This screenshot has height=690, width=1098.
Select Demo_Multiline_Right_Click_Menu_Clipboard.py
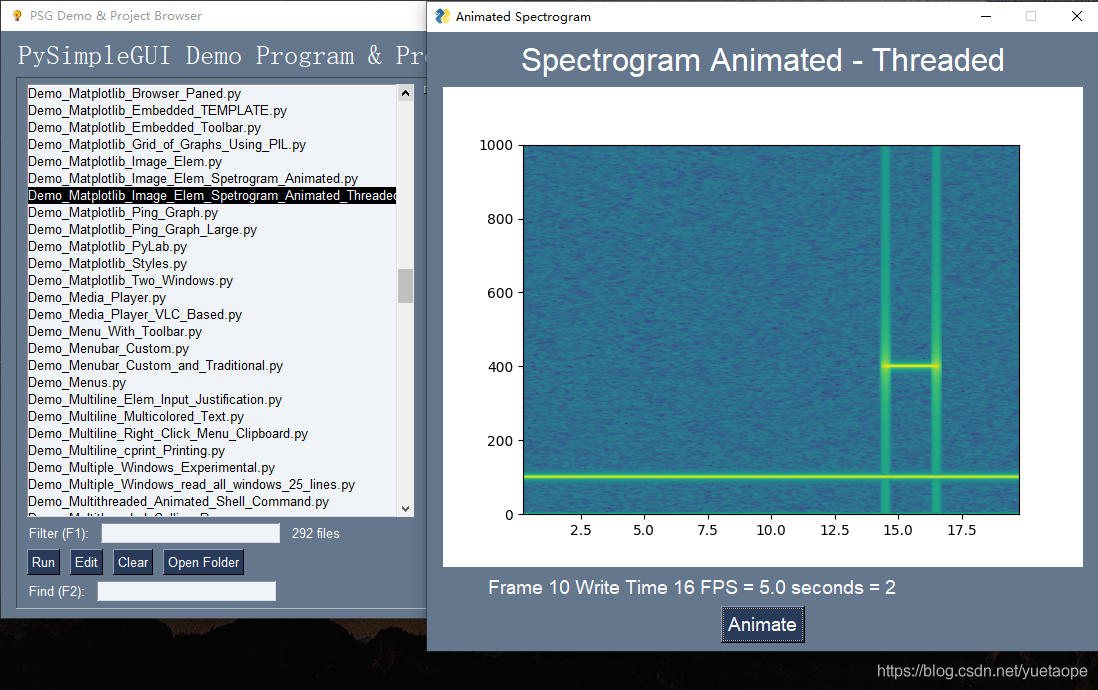211,434
